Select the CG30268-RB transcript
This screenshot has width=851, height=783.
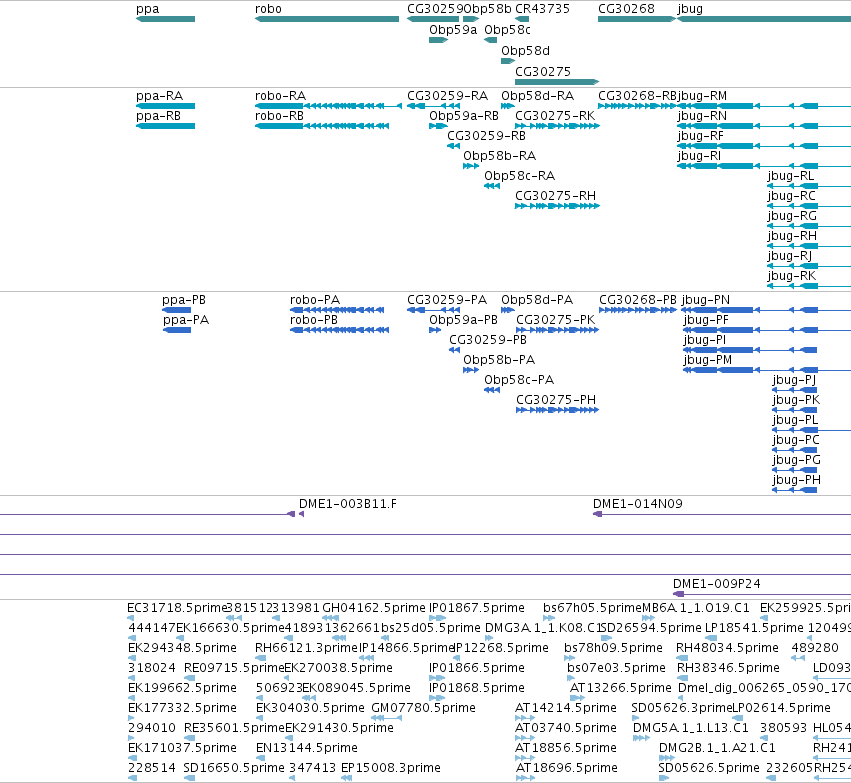tap(637, 106)
